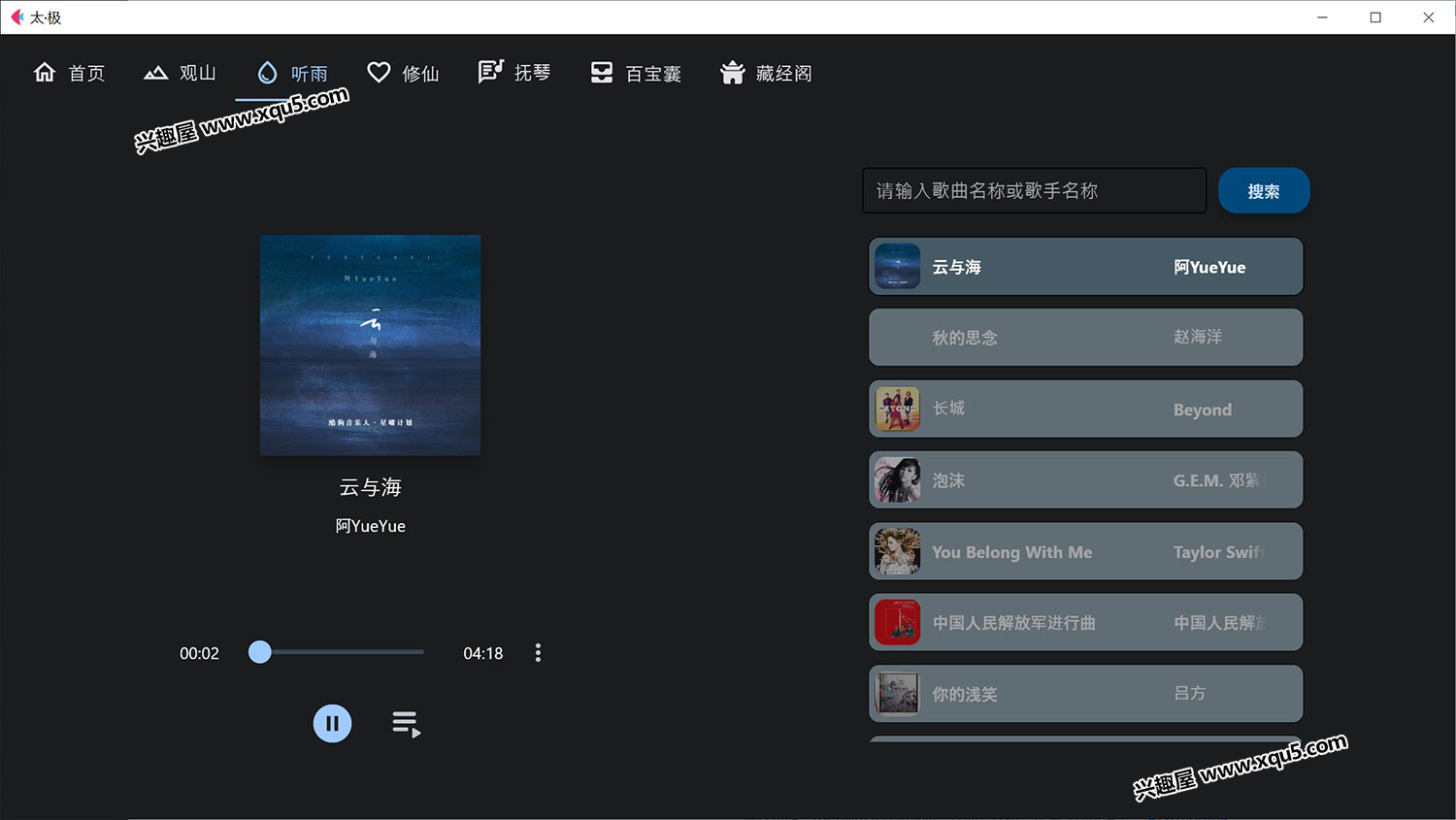
Task: Open the playlist queue icon
Action: point(407,724)
